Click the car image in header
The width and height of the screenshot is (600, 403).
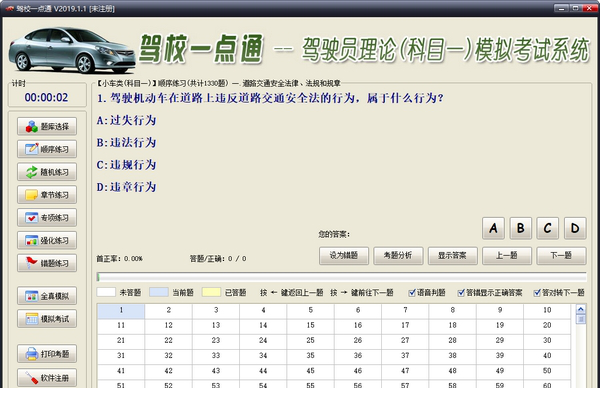(x=72, y=50)
